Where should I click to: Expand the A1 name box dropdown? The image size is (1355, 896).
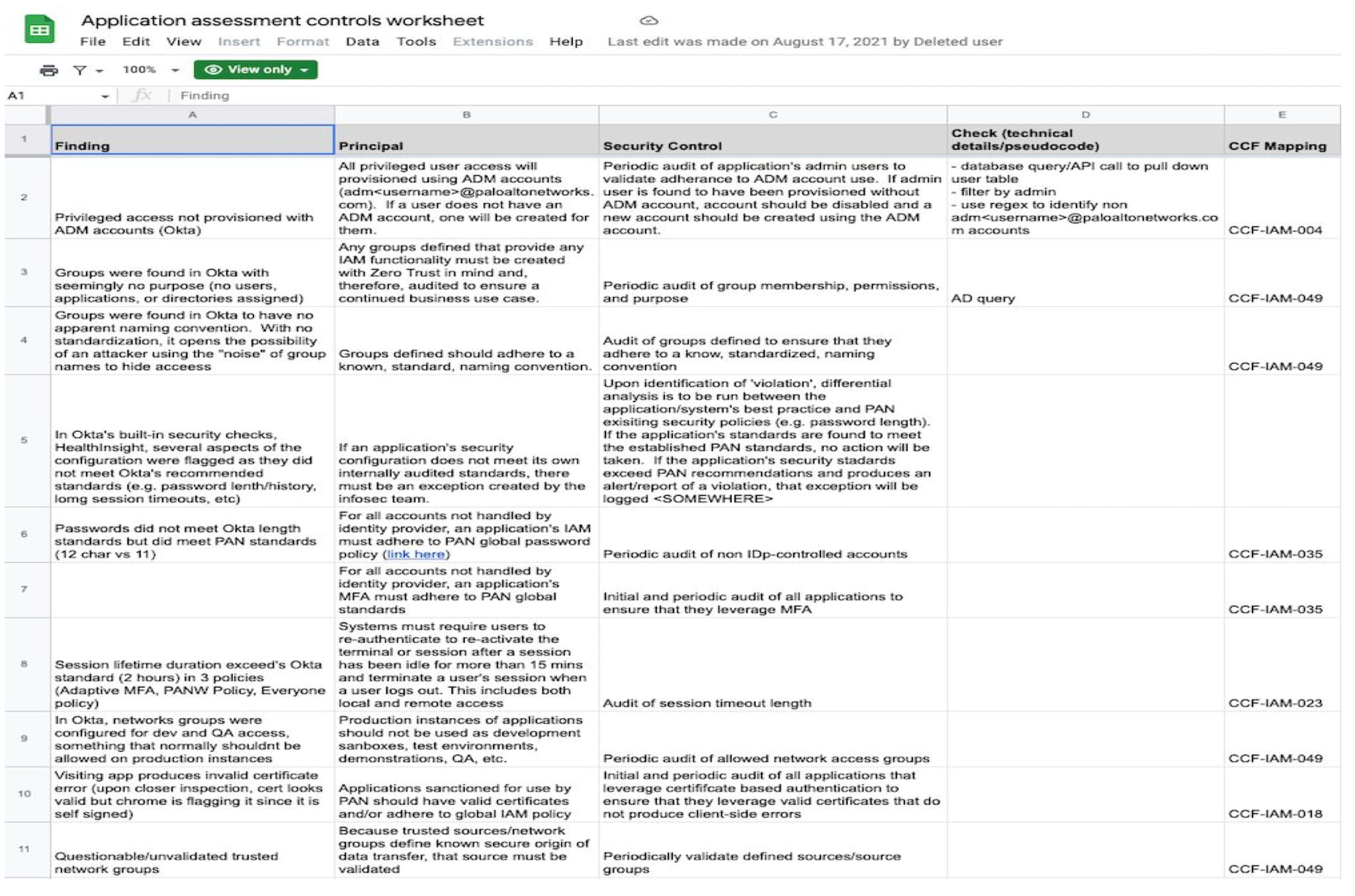click(x=105, y=97)
